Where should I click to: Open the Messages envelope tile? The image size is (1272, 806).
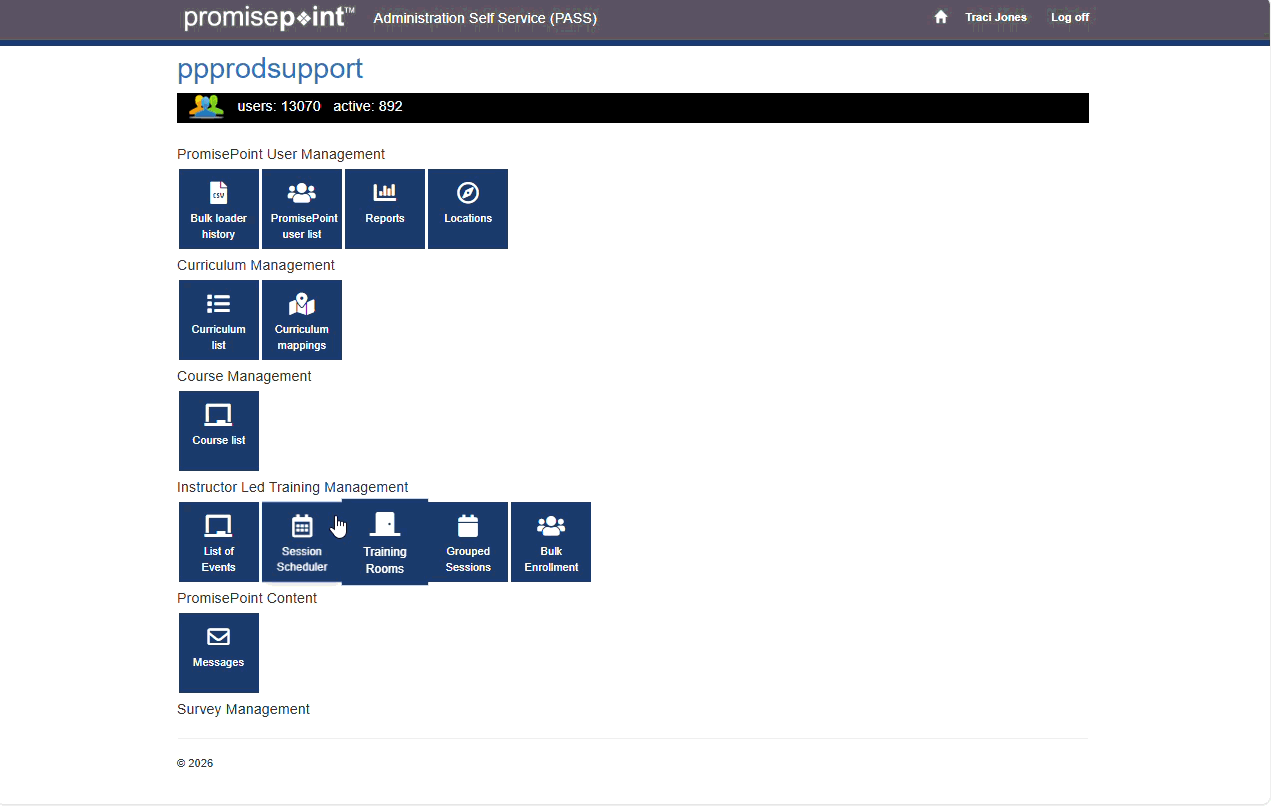click(x=219, y=653)
